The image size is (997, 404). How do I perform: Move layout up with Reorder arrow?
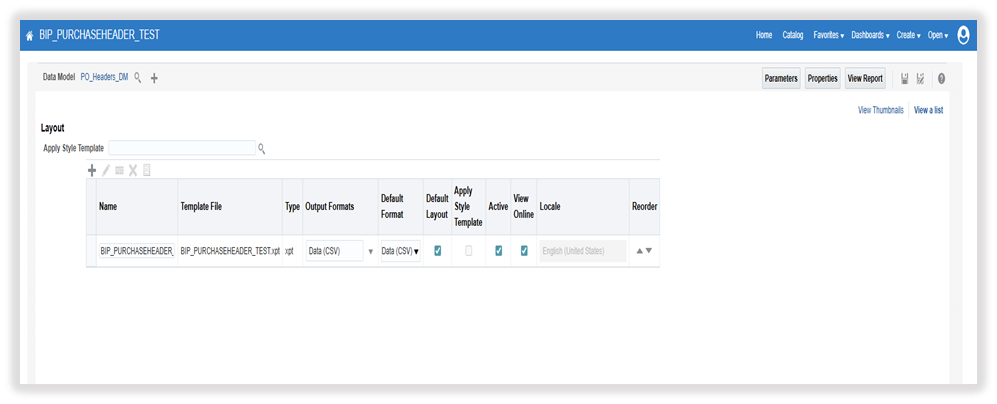pyautogui.click(x=640, y=251)
